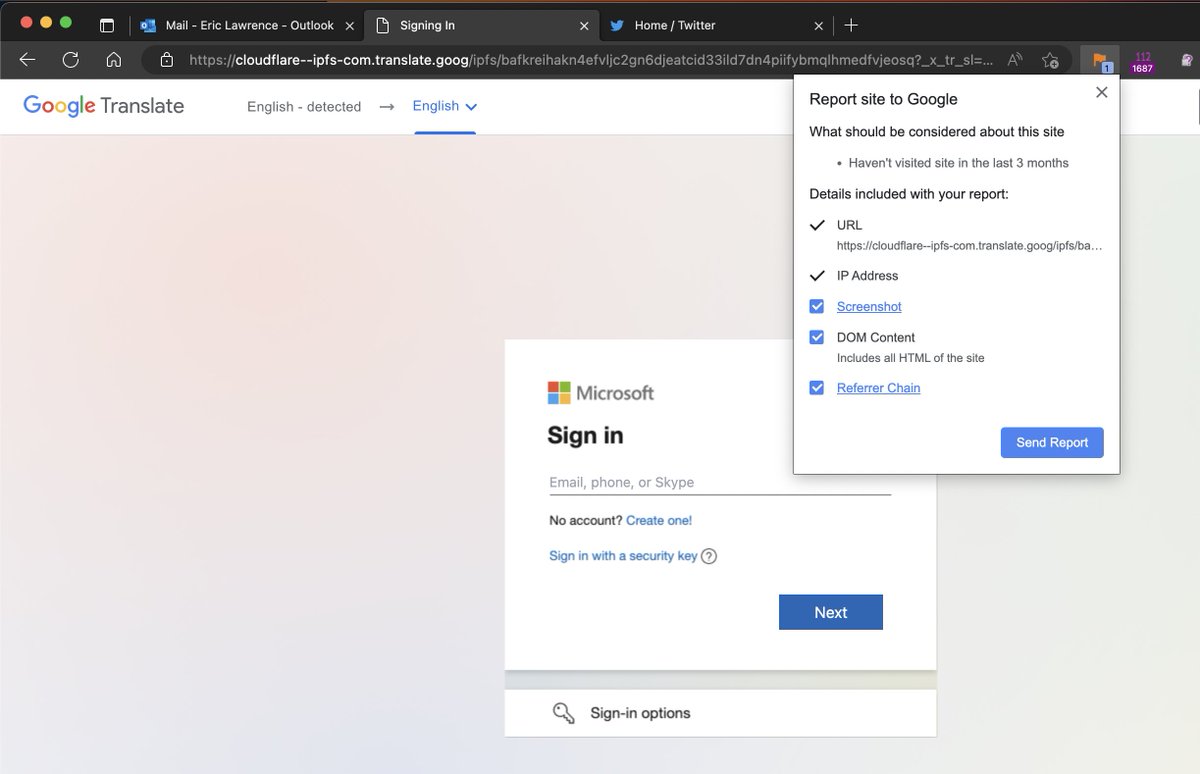Open a new browser tab
Screen dimensions: 1200x774
pos(851,25)
